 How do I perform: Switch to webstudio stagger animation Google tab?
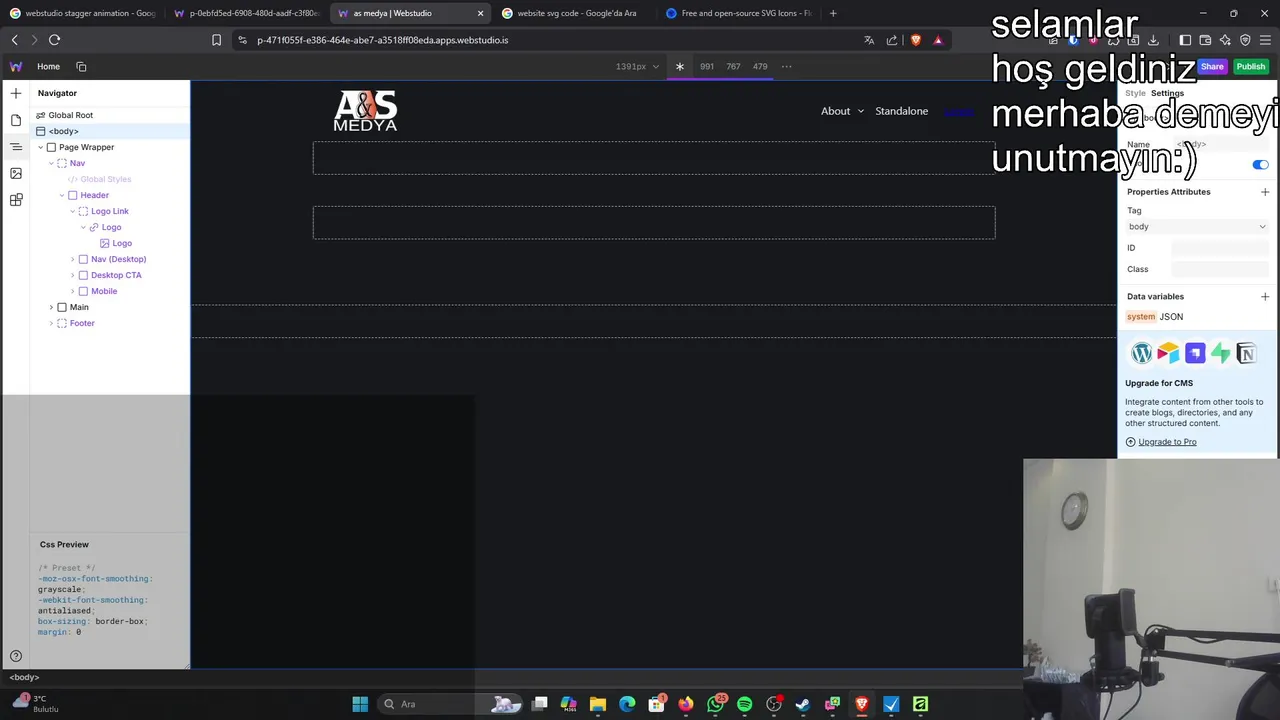[x=83, y=13]
